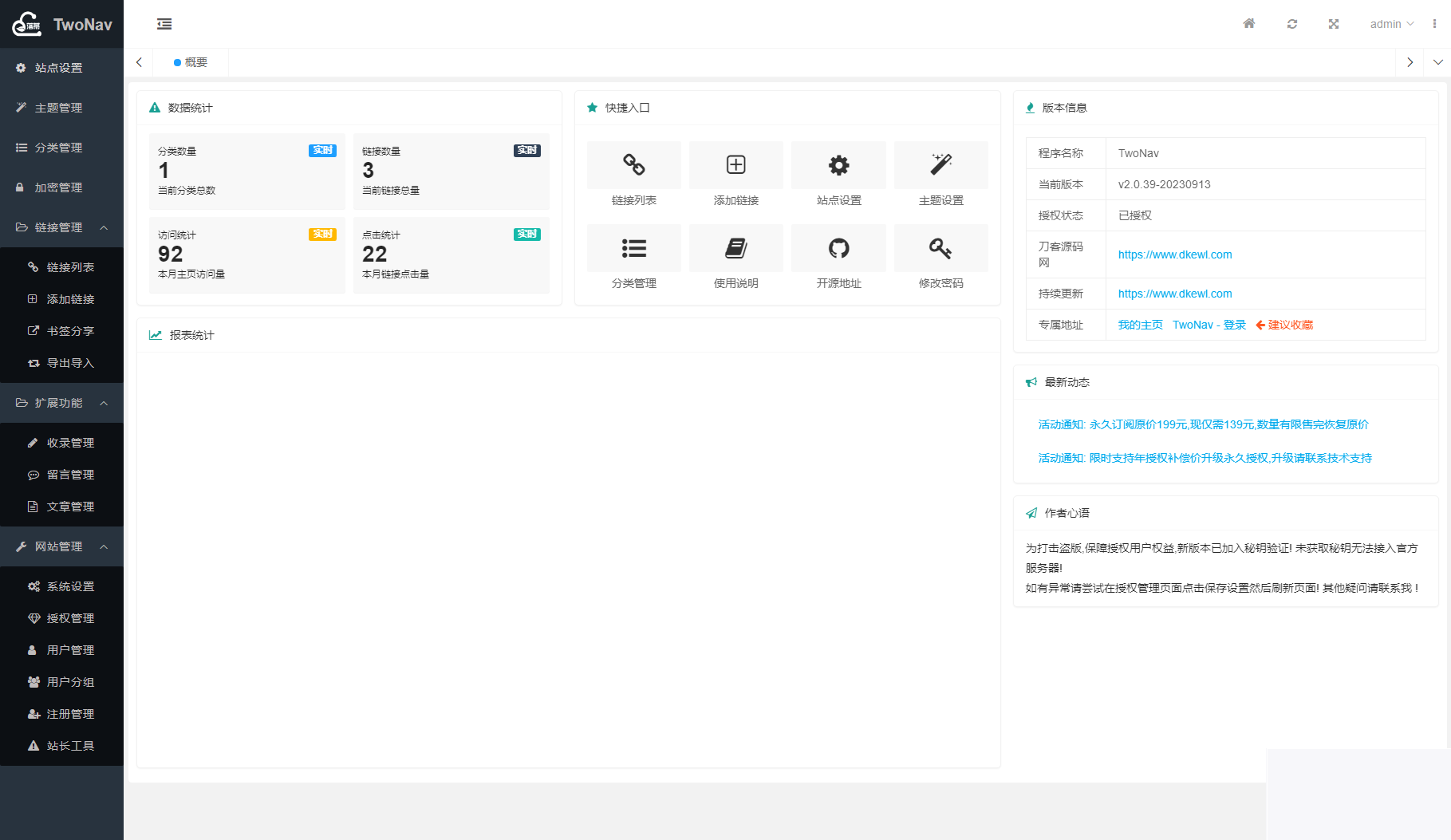Screen dimensions: 1451x840
Task: Open tab options dropdown arrow
Action: click(1437, 62)
